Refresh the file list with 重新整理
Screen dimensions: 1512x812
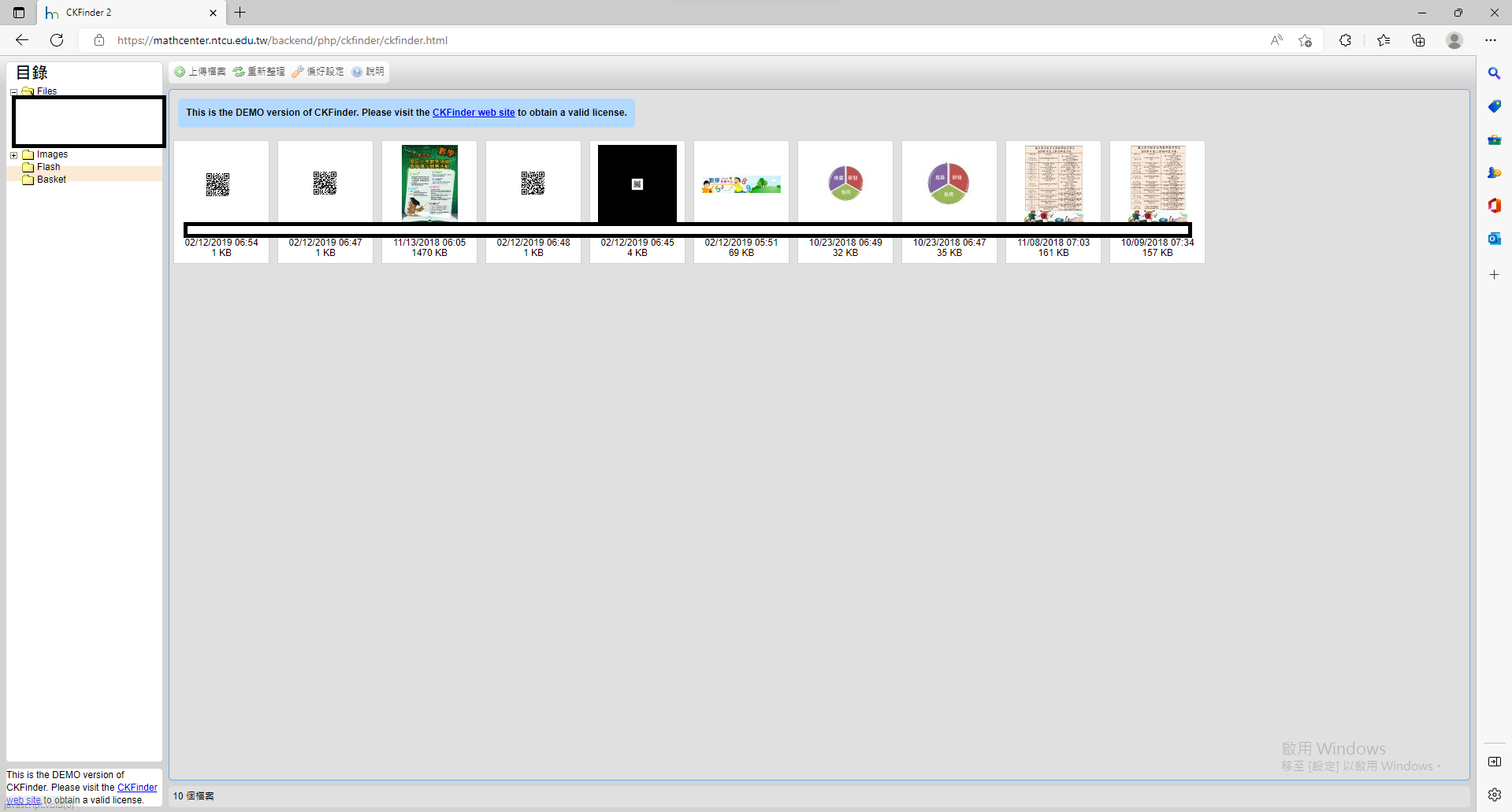point(259,72)
